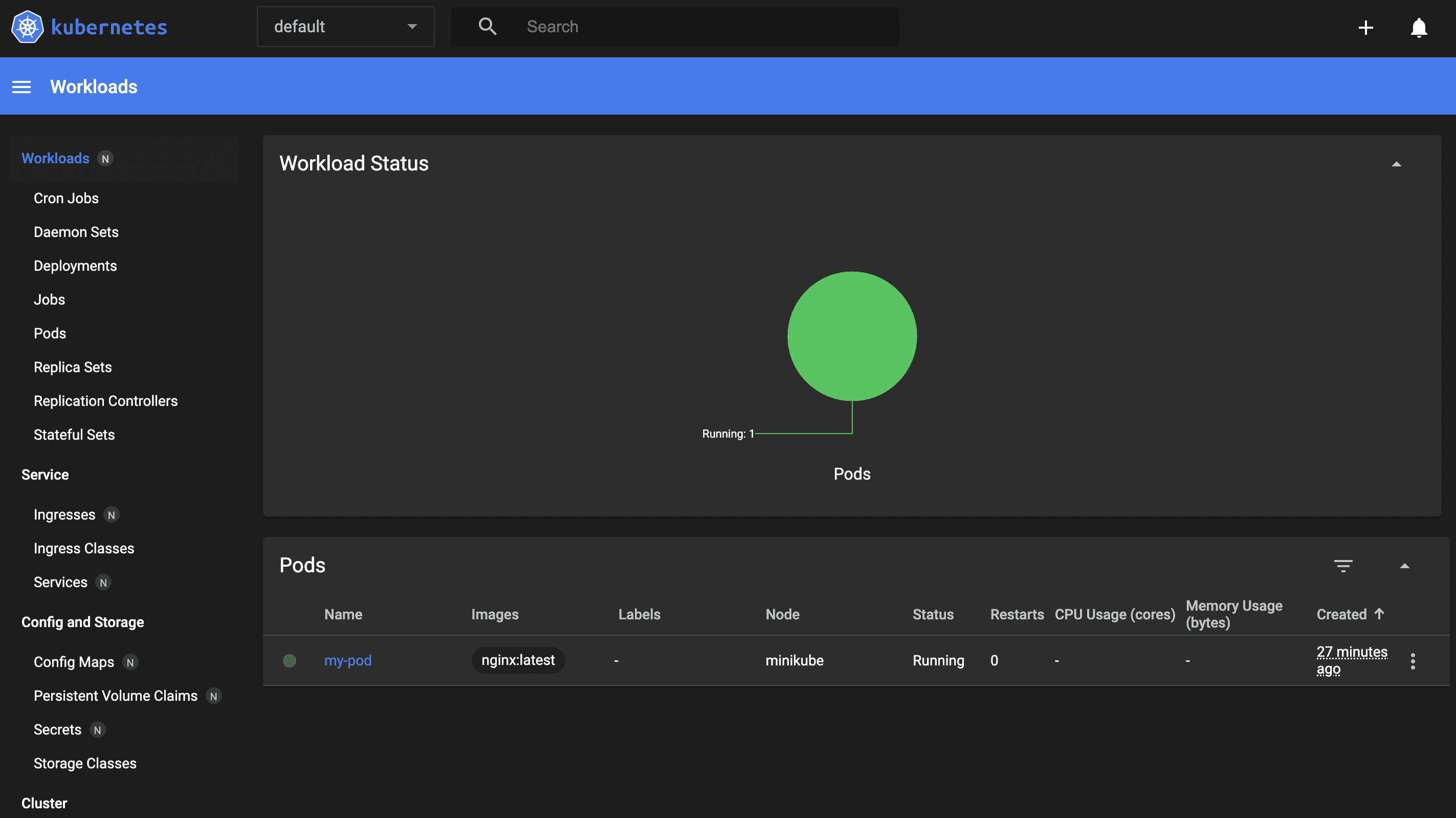
Task: Click the green Pods status pie chart
Action: 852,337
